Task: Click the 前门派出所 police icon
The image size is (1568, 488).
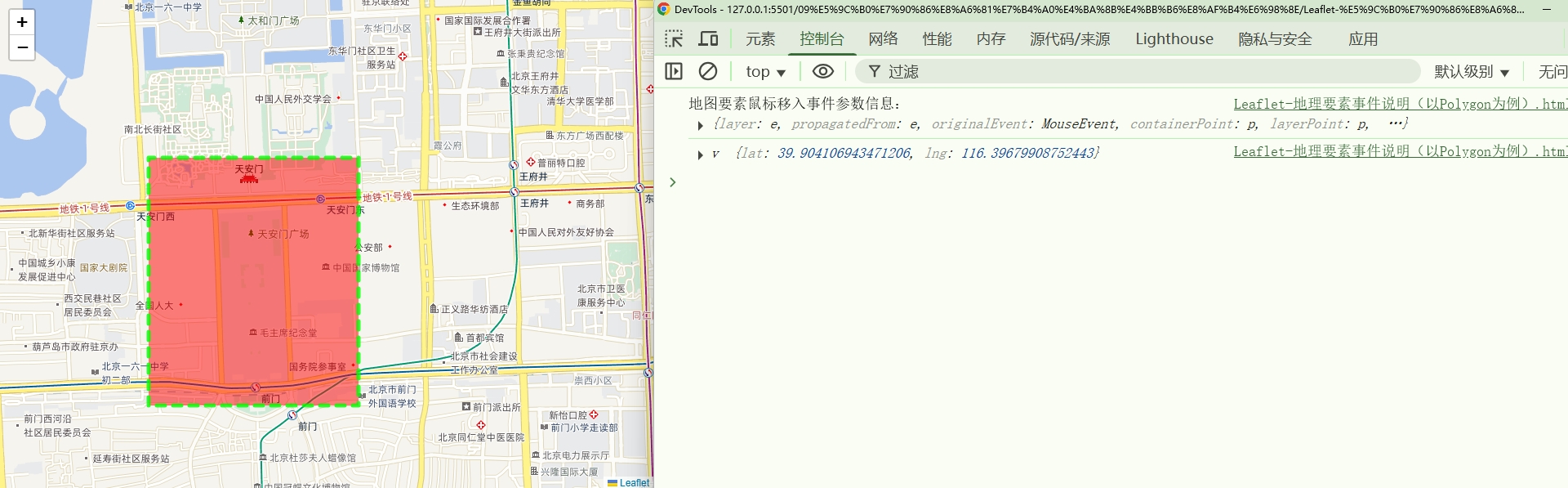Action: [466, 406]
